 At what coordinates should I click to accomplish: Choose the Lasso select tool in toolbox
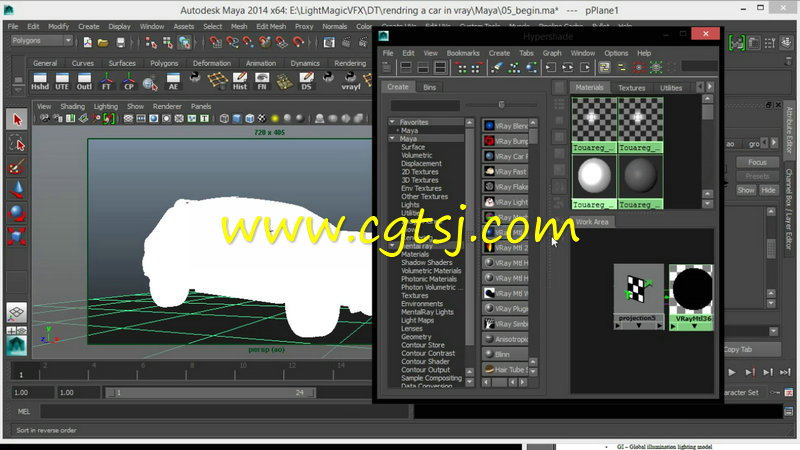pos(17,143)
